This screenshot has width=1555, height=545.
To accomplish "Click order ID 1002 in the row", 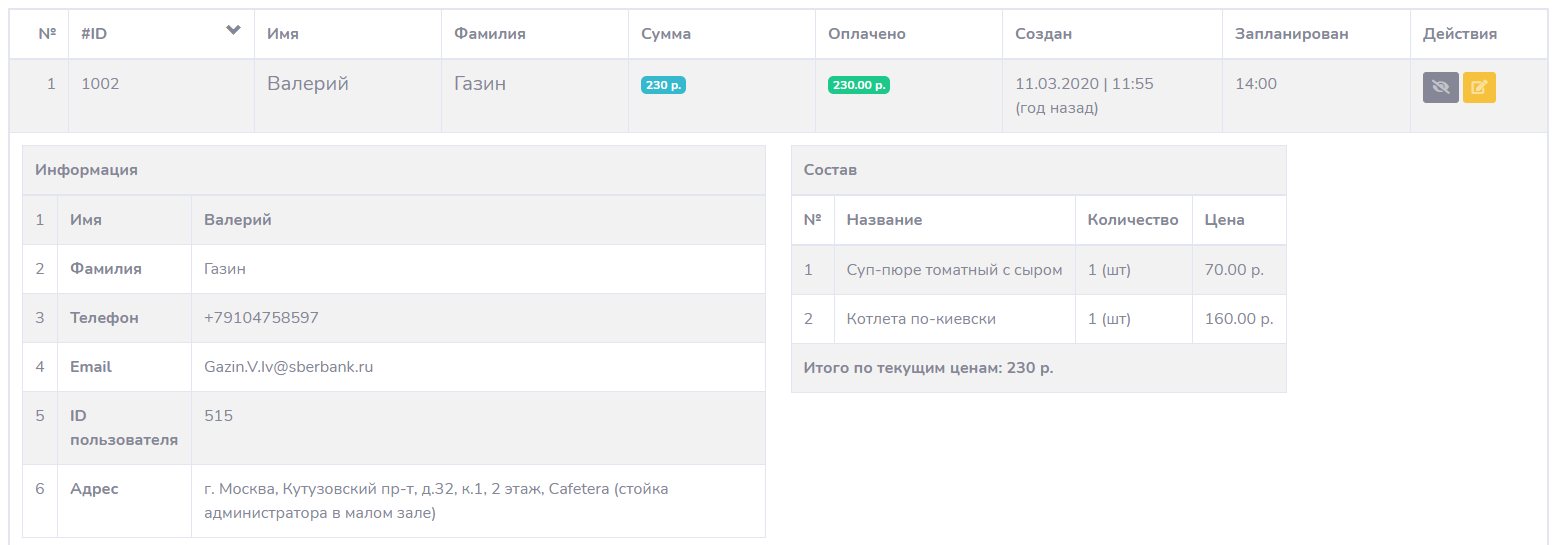I will (x=100, y=84).
